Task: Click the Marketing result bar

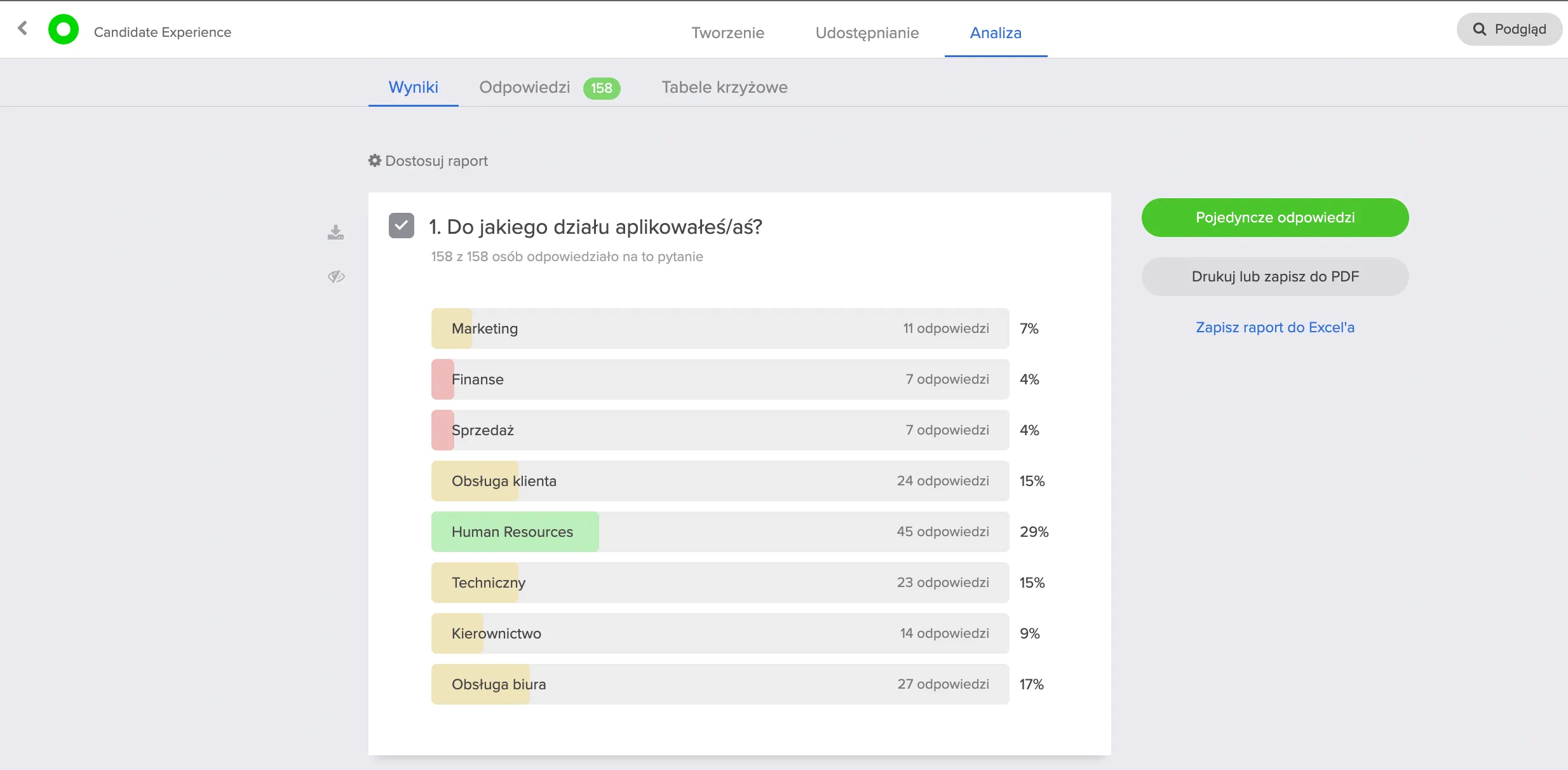Action: [x=720, y=328]
